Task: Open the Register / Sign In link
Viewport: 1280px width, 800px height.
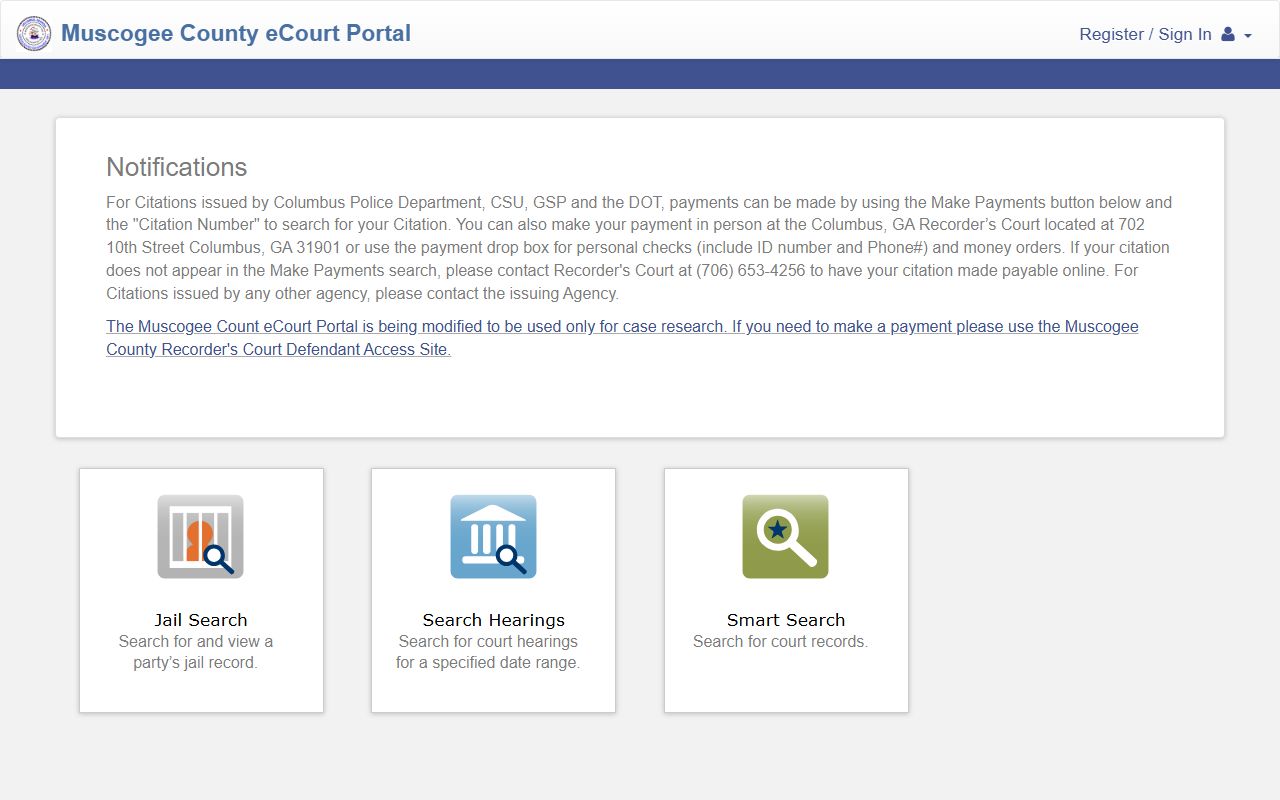Action: coord(1145,34)
